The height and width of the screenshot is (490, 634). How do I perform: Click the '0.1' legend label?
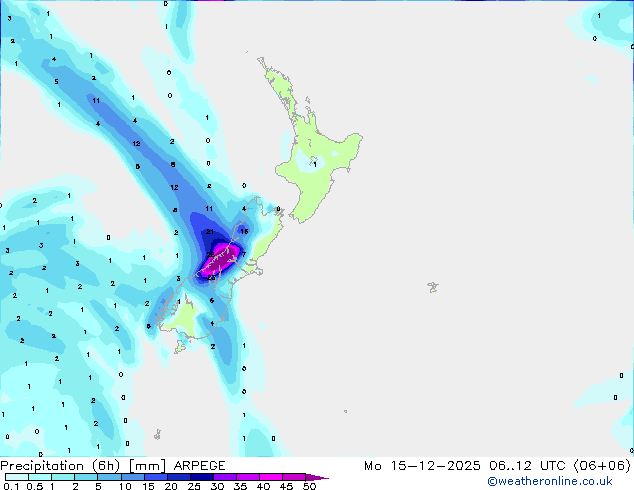coord(11,486)
